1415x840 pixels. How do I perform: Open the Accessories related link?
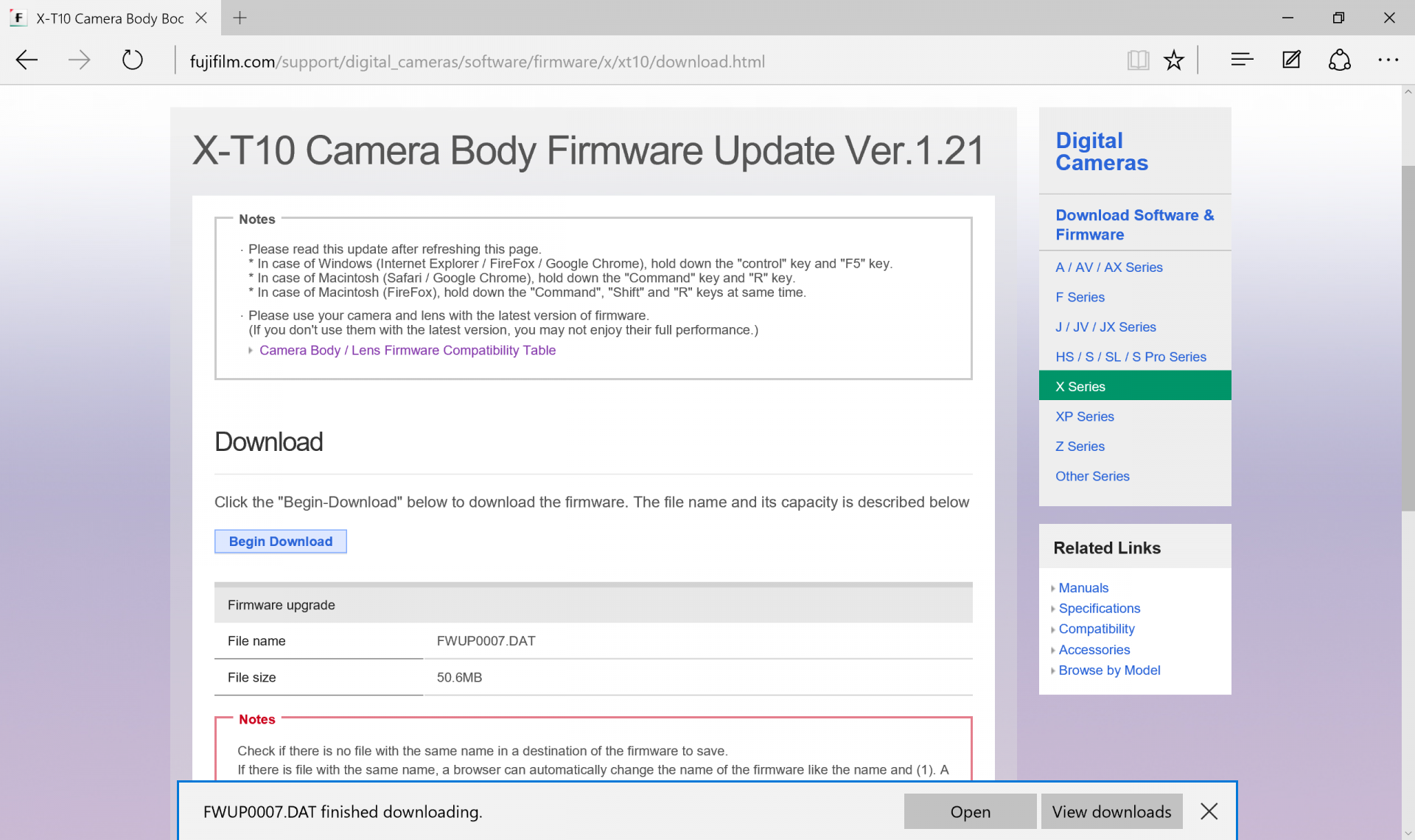click(1094, 650)
